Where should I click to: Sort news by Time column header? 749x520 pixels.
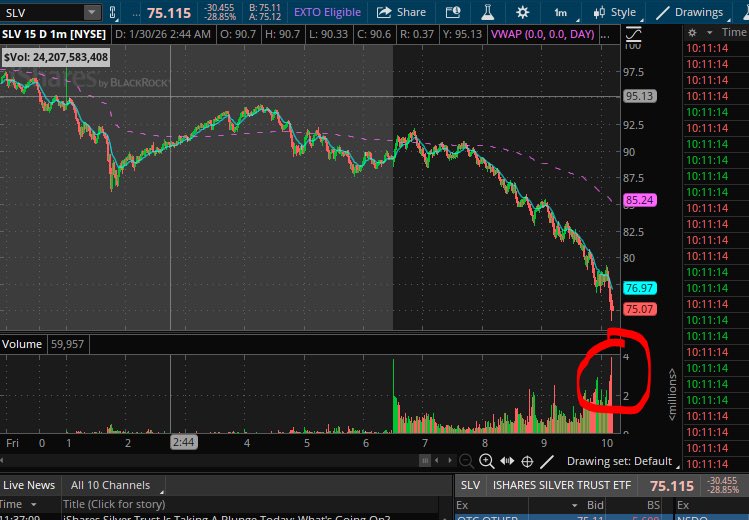[x=18, y=504]
